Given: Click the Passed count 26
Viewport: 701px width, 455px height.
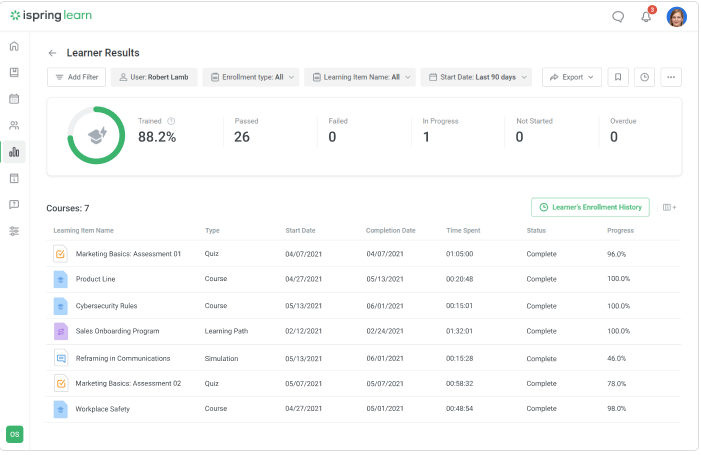Looking at the screenshot, I should (x=242, y=137).
